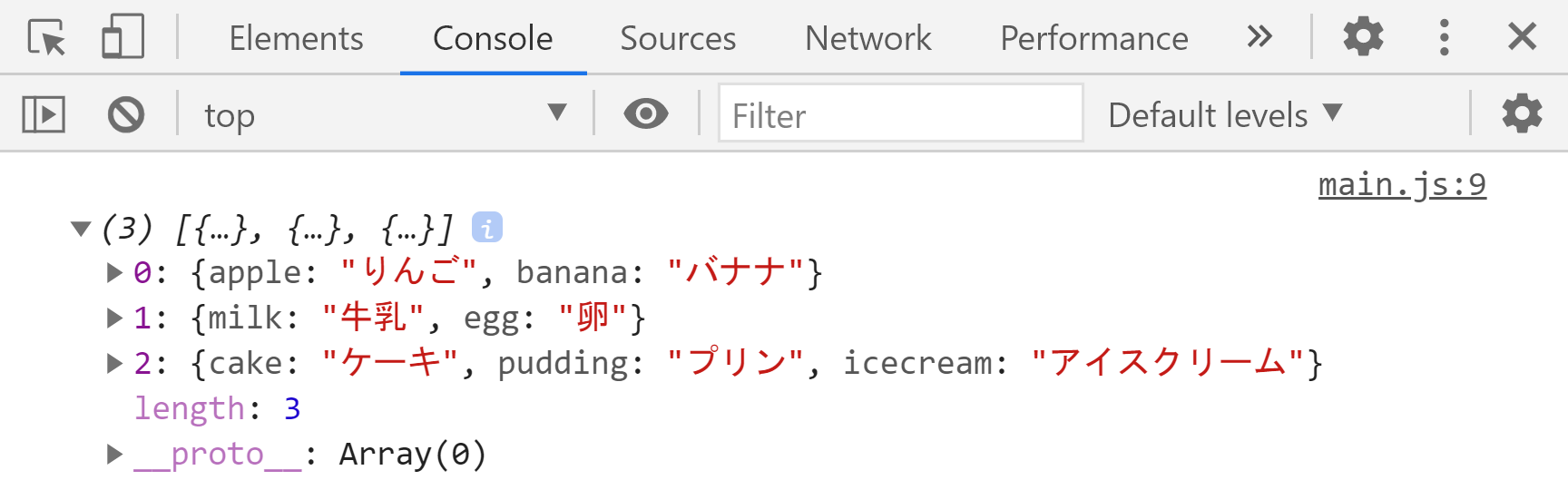Collapse the logged array of three objects
Image resolution: width=1568 pixels, height=480 pixels.
pos(81,229)
